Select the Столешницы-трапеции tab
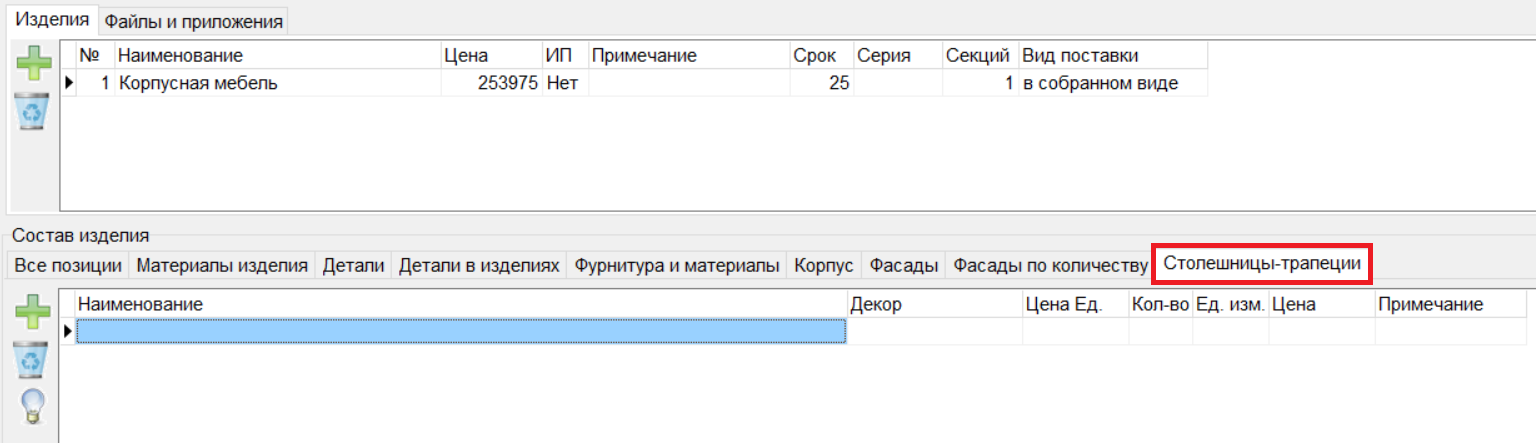This screenshot has width=1536, height=443. click(1261, 264)
